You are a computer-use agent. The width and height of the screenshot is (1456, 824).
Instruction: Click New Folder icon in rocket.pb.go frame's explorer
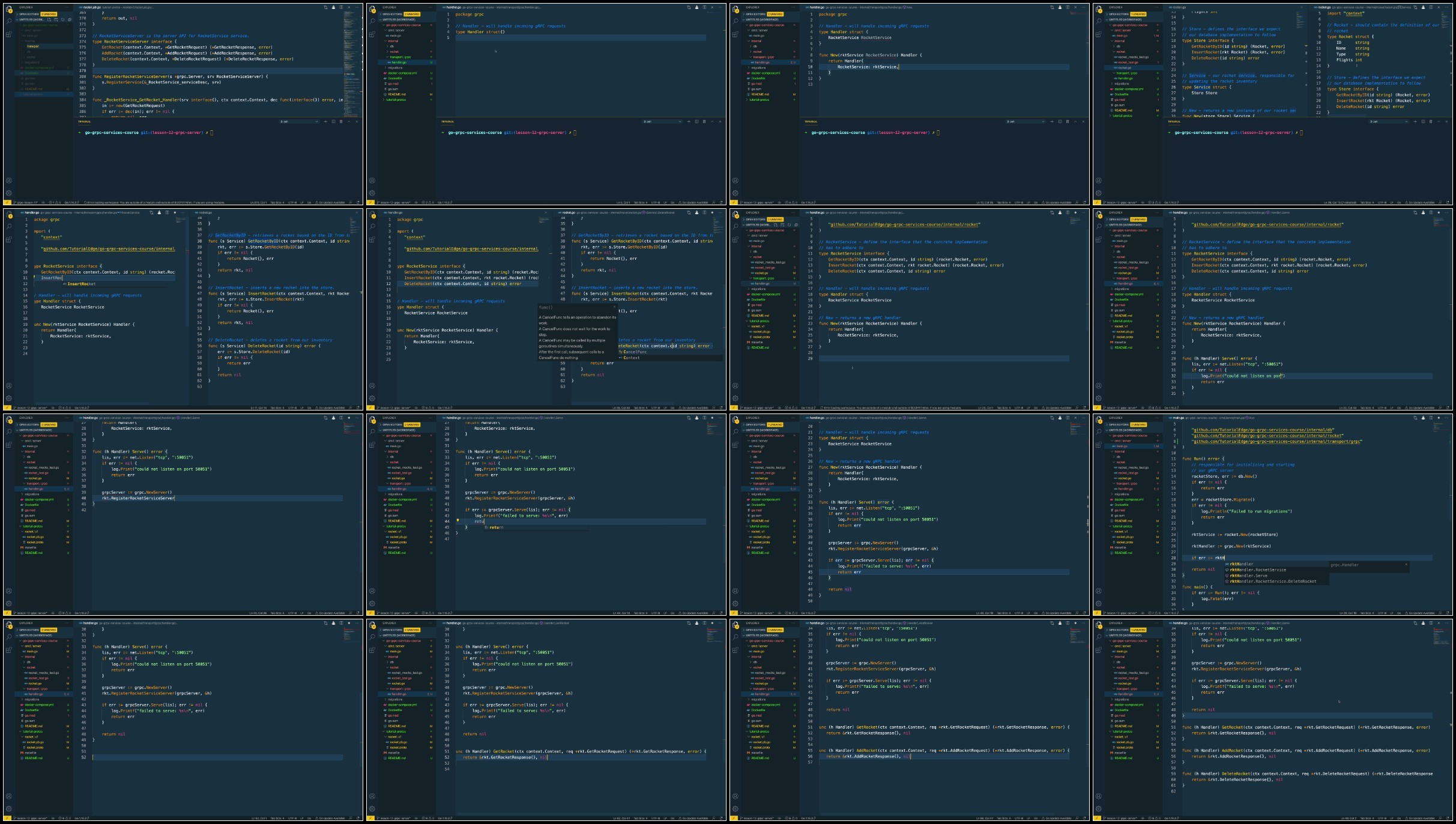tap(56, 19)
